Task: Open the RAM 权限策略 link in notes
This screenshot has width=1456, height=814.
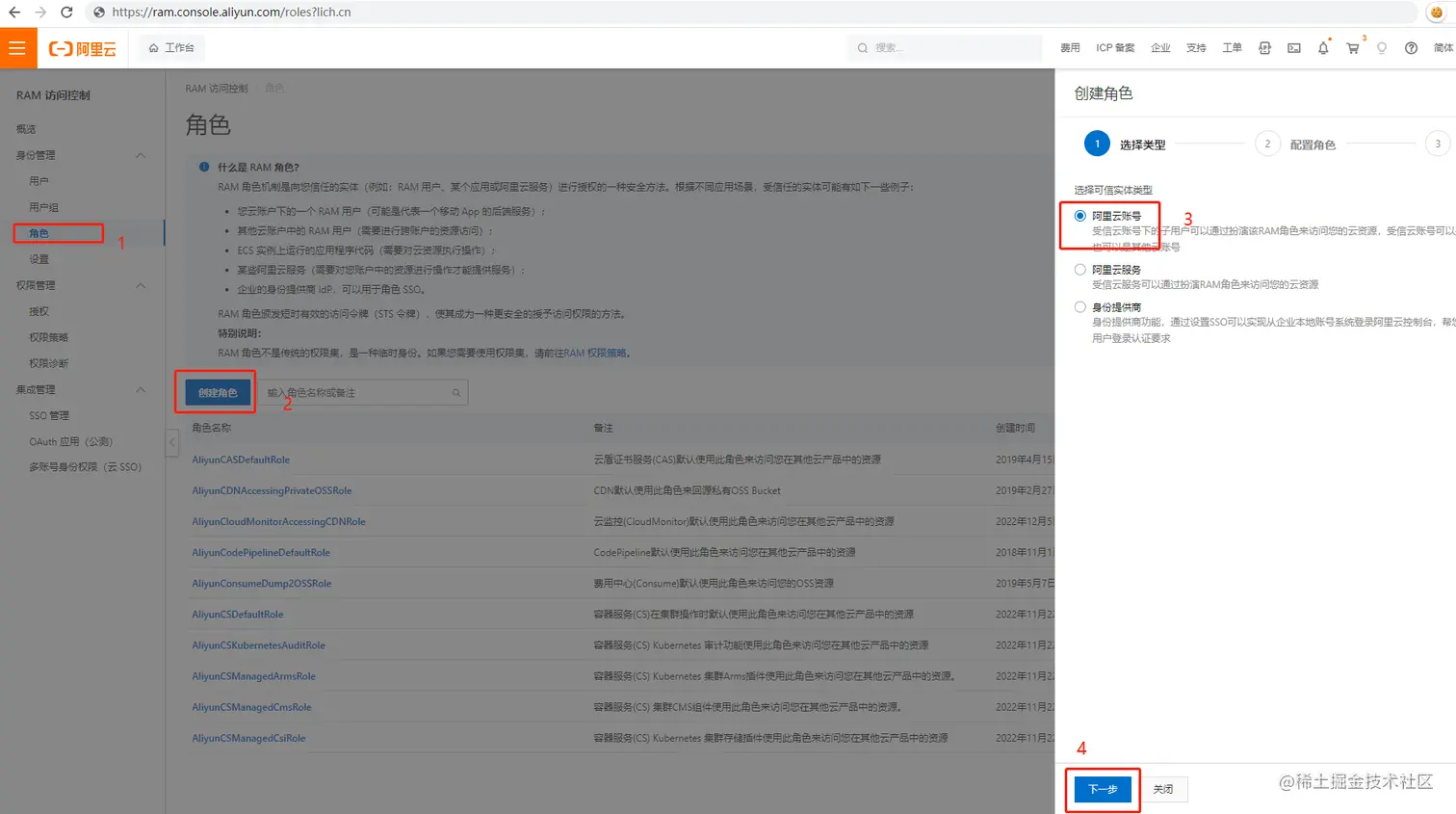Action: pos(594,354)
